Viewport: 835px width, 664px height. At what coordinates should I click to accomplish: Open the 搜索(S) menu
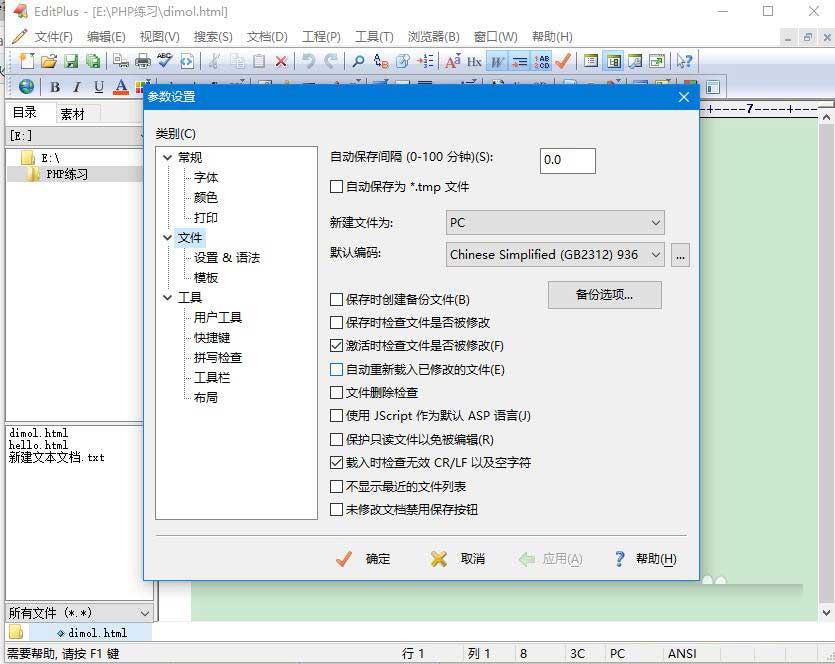213,37
